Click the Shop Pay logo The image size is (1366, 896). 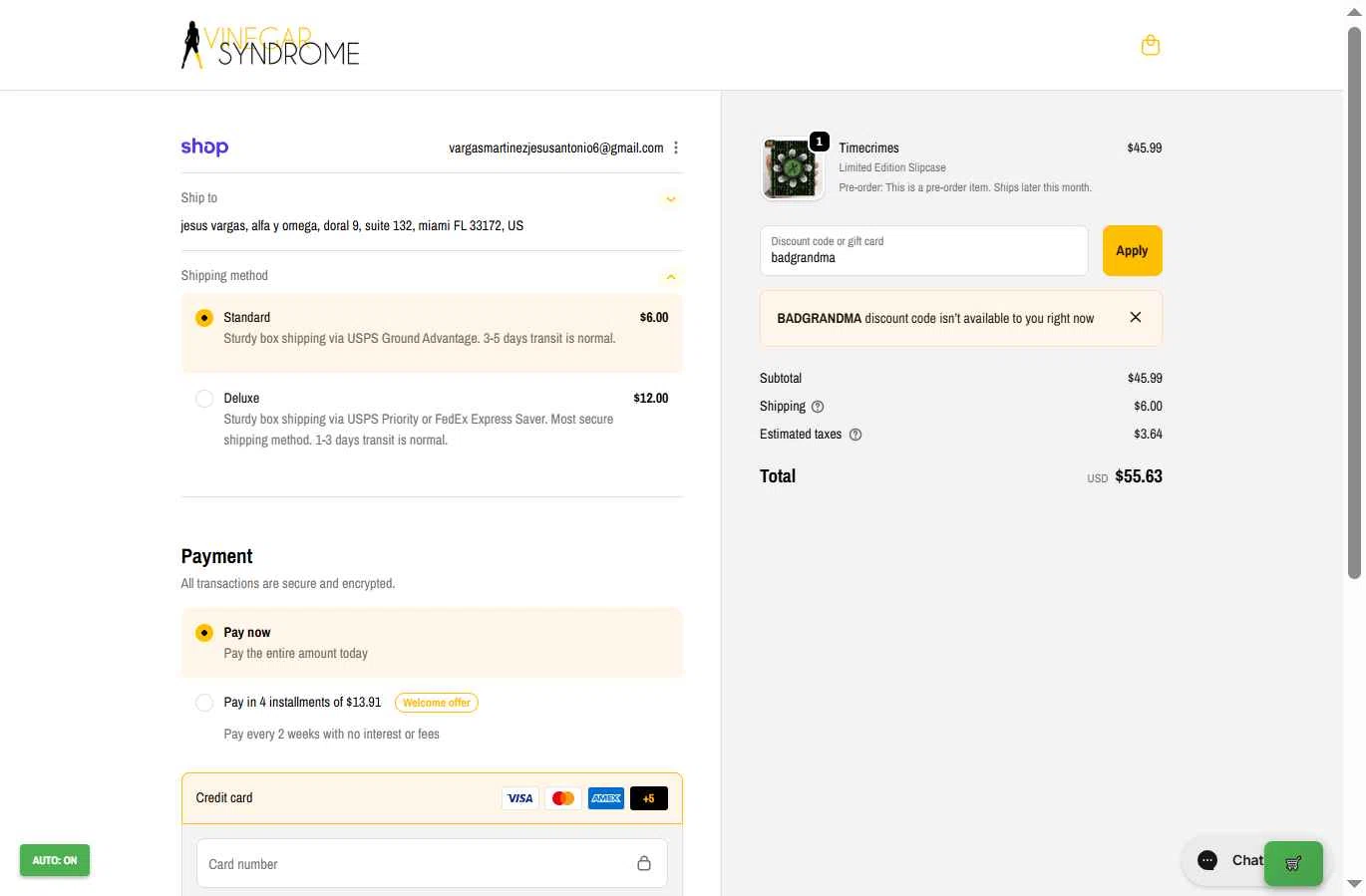[x=204, y=147]
